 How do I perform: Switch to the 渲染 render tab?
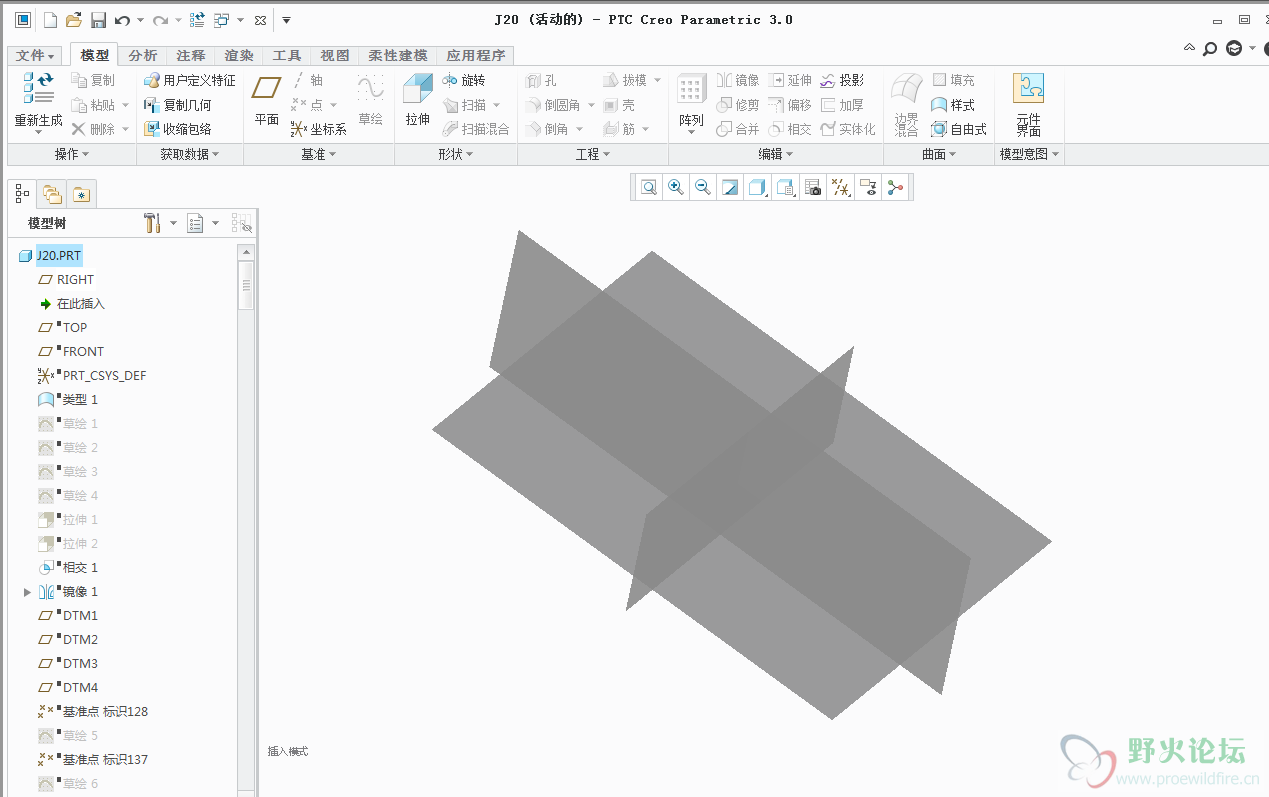click(239, 56)
